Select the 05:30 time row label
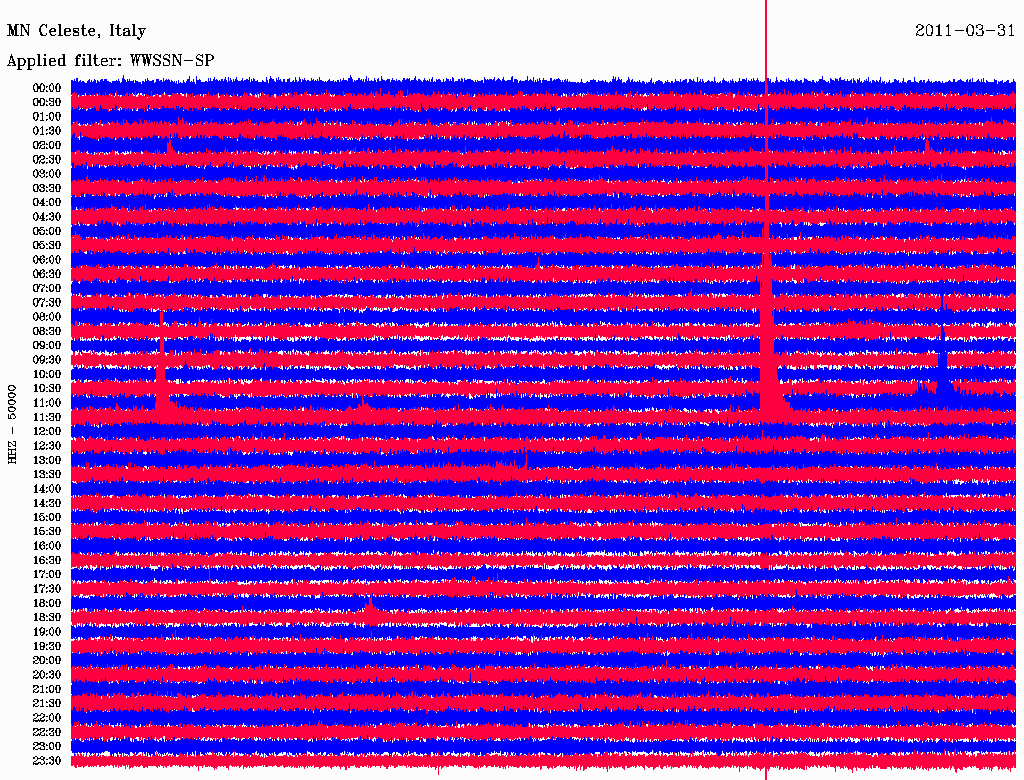The height and width of the screenshot is (780, 1024). point(47,245)
